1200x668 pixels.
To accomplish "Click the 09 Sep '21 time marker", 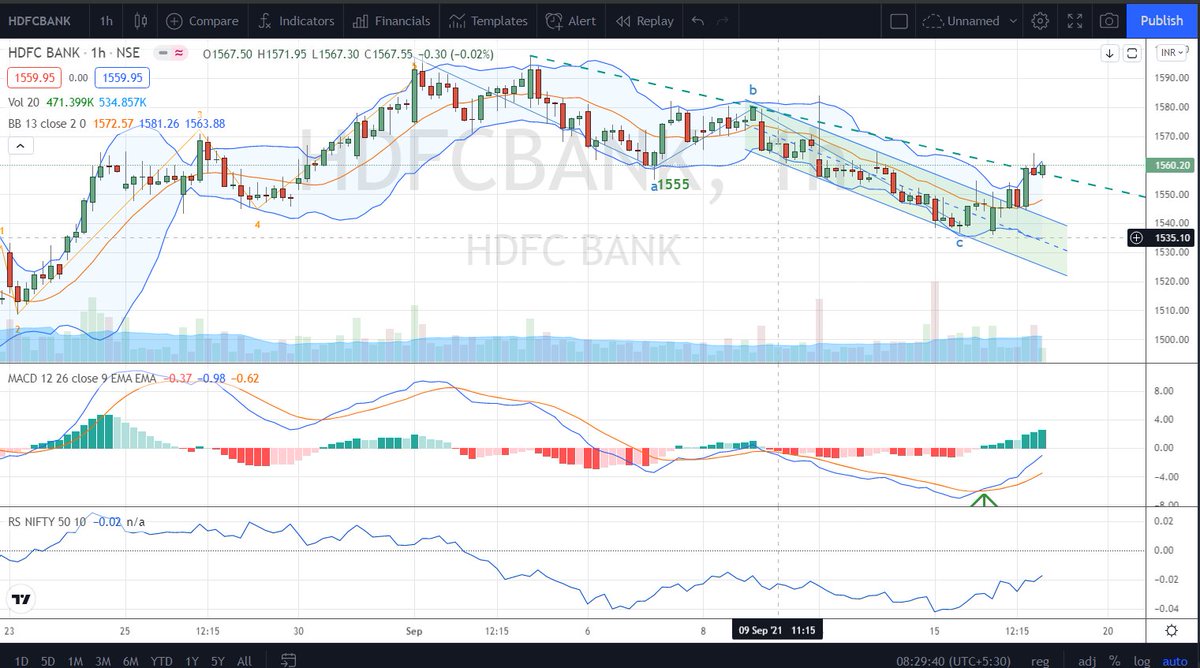I will coord(778,631).
